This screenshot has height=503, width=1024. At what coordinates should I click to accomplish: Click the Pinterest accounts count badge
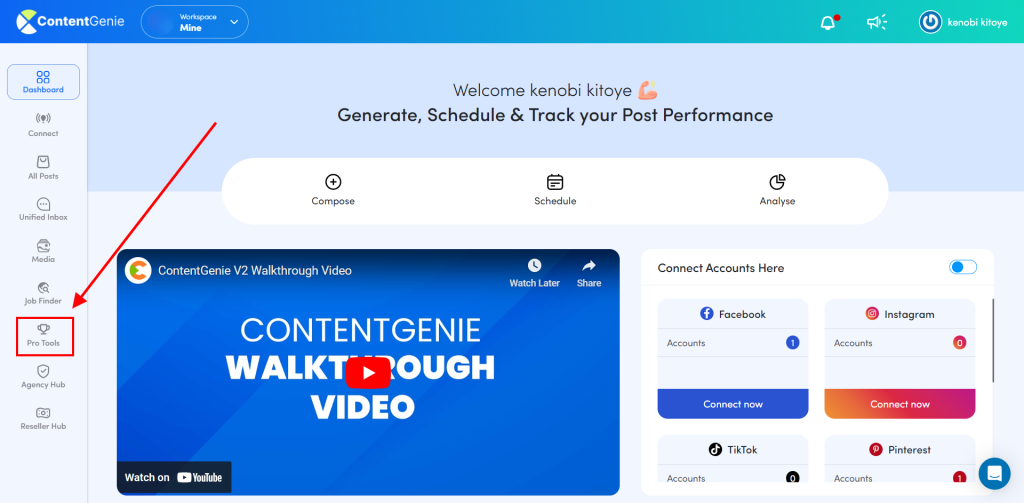coord(959,478)
